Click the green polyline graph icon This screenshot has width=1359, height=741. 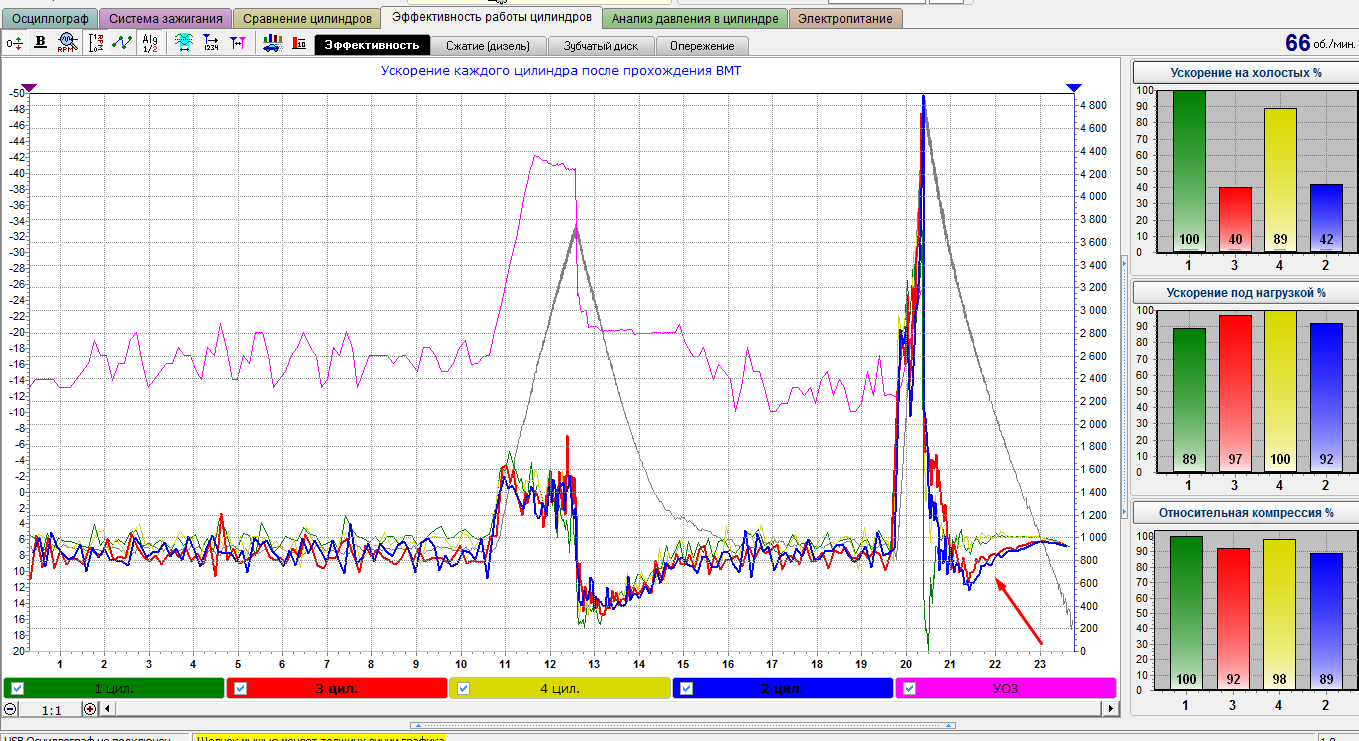[x=122, y=42]
